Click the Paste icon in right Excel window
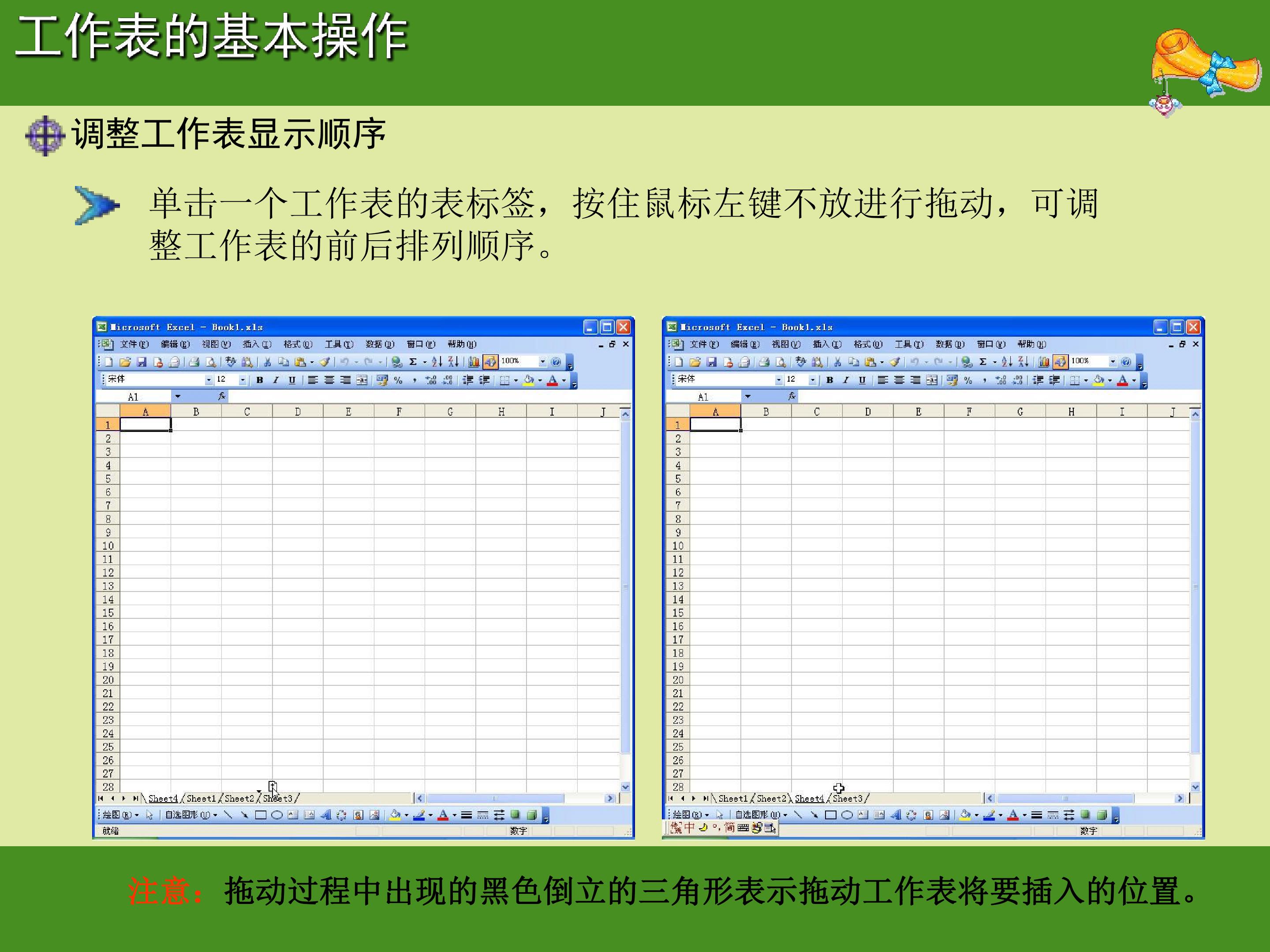The width and height of the screenshot is (1270, 952). [870, 362]
